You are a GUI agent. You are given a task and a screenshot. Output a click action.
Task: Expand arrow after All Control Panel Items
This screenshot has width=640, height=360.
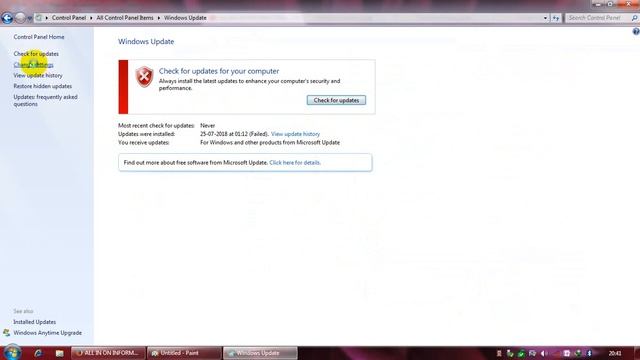159,18
